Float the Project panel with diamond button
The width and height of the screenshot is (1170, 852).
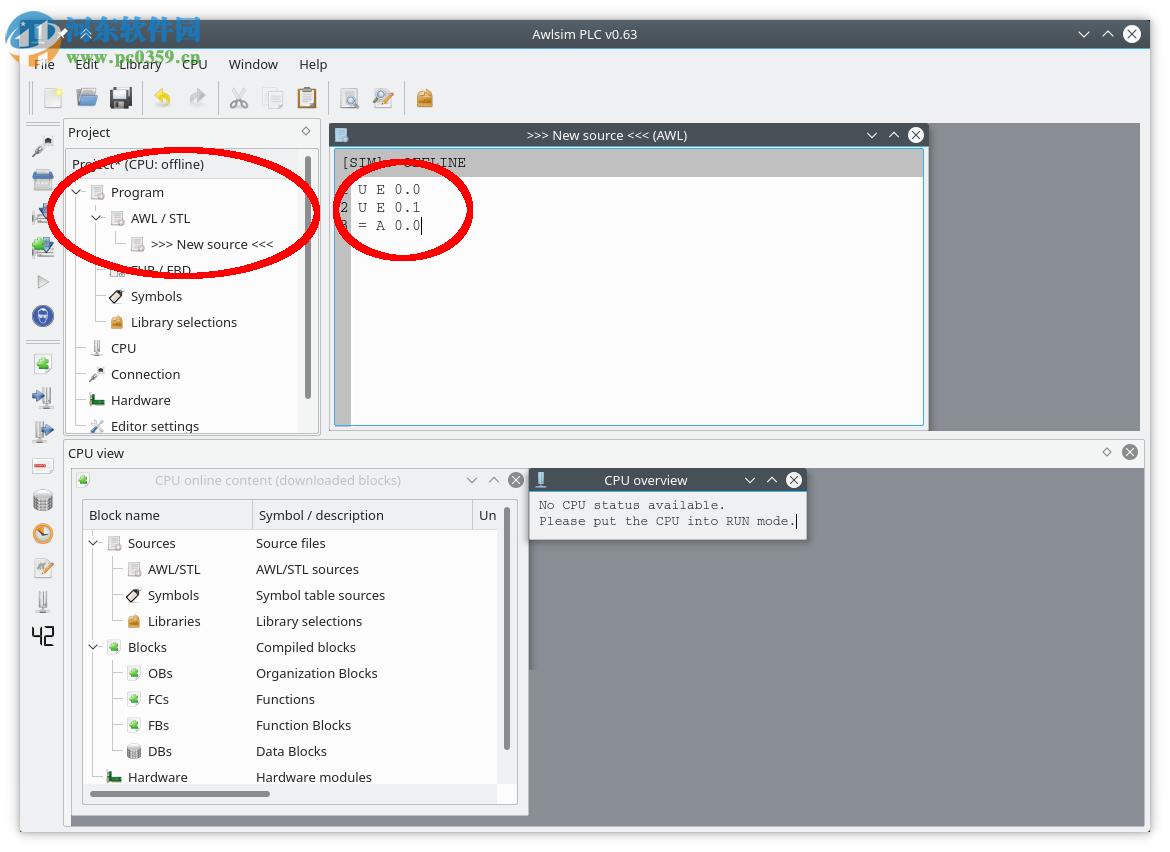click(306, 131)
